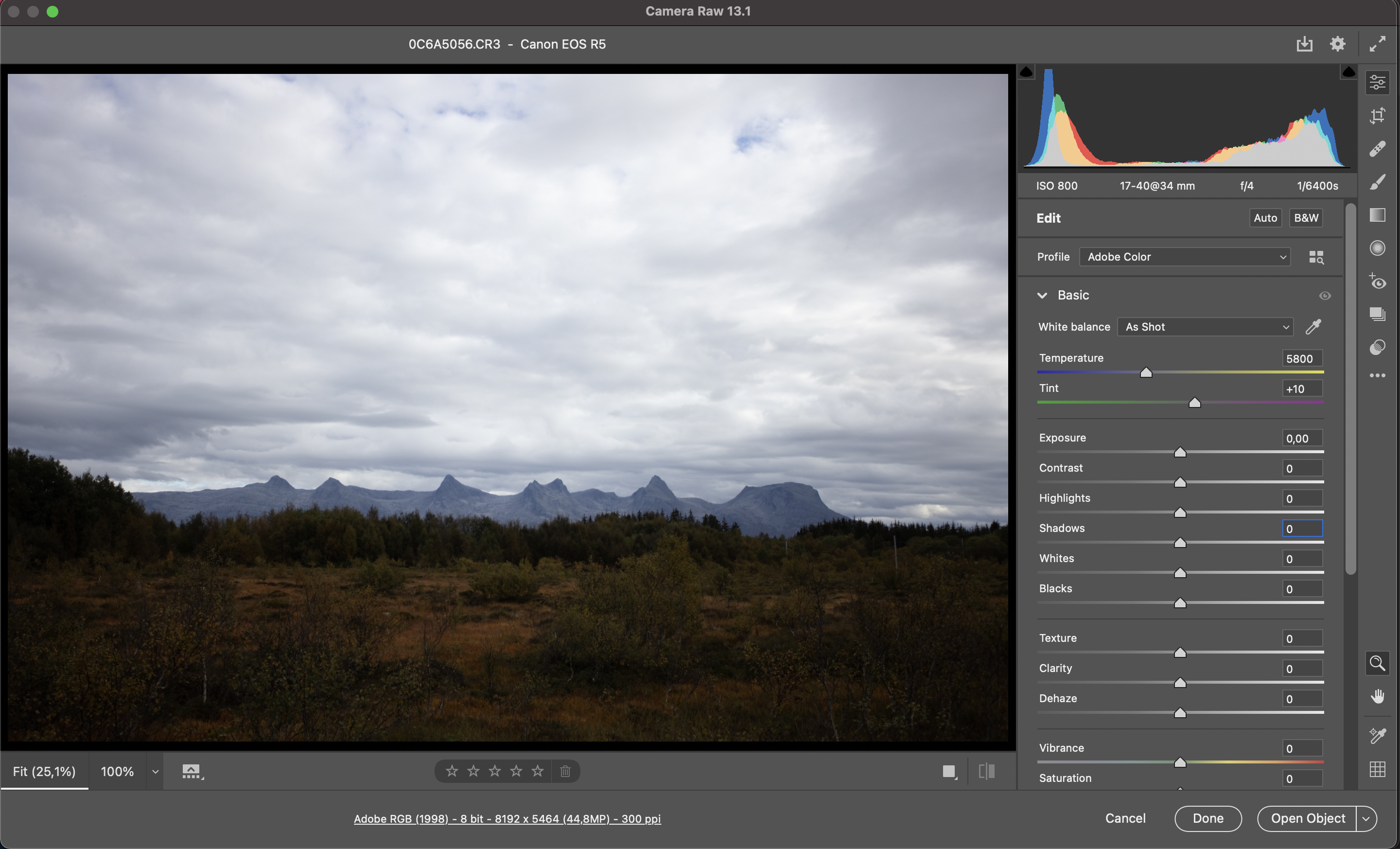The height and width of the screenshot is (849, 1400).
Task: Select the Hand pan tool
Action: point(1377,696)
